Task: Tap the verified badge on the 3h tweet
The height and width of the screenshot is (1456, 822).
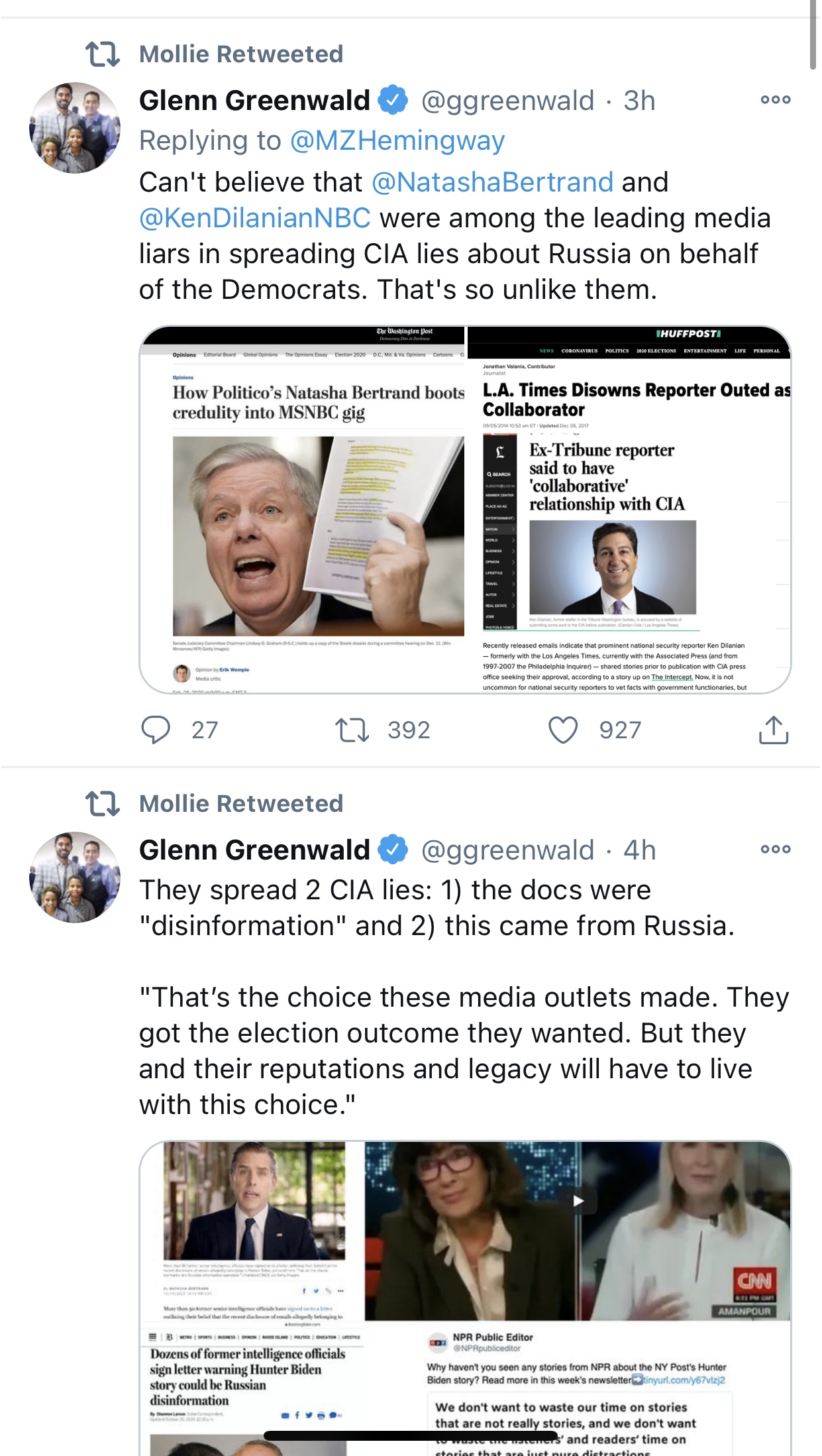Action: [393, 101]
